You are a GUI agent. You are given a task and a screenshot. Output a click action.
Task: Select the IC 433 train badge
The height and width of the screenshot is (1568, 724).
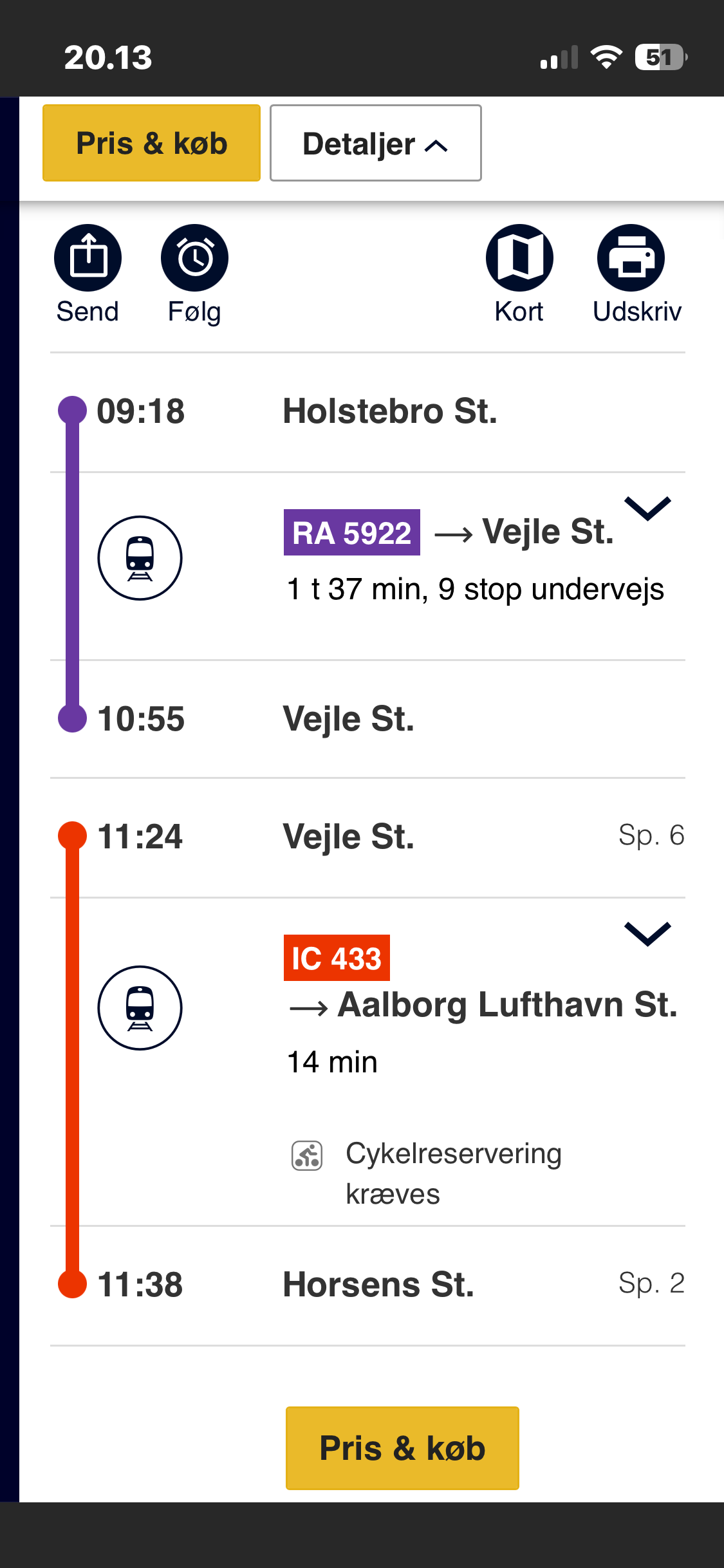click(x=337, y=958)
